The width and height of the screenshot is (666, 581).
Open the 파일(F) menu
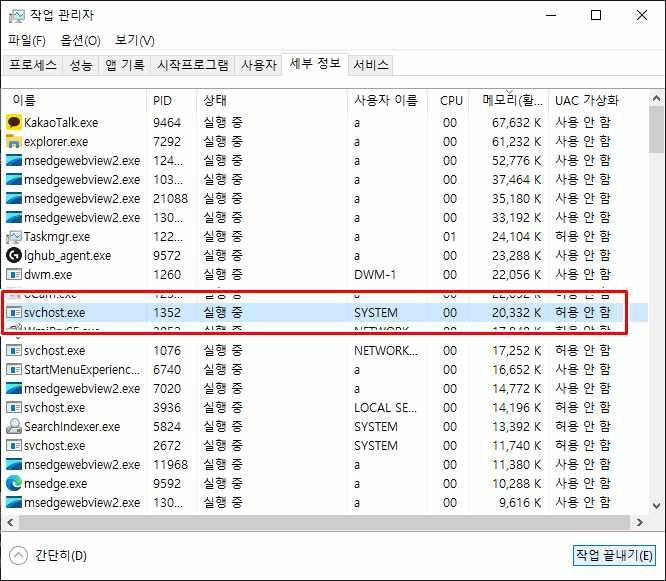coord(27,40)
